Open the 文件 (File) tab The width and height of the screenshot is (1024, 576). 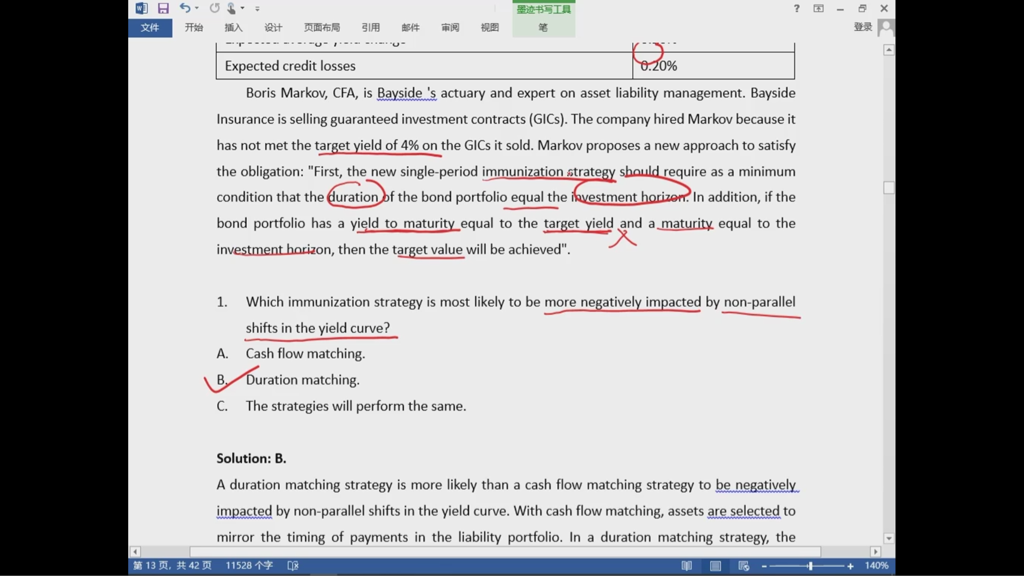tap(150, 27)
